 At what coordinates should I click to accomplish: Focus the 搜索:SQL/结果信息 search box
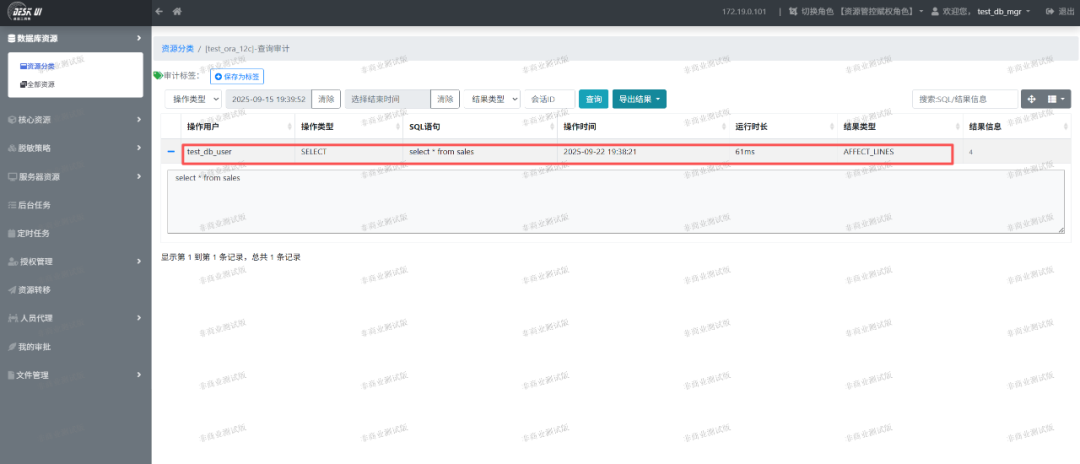[964, 99]
